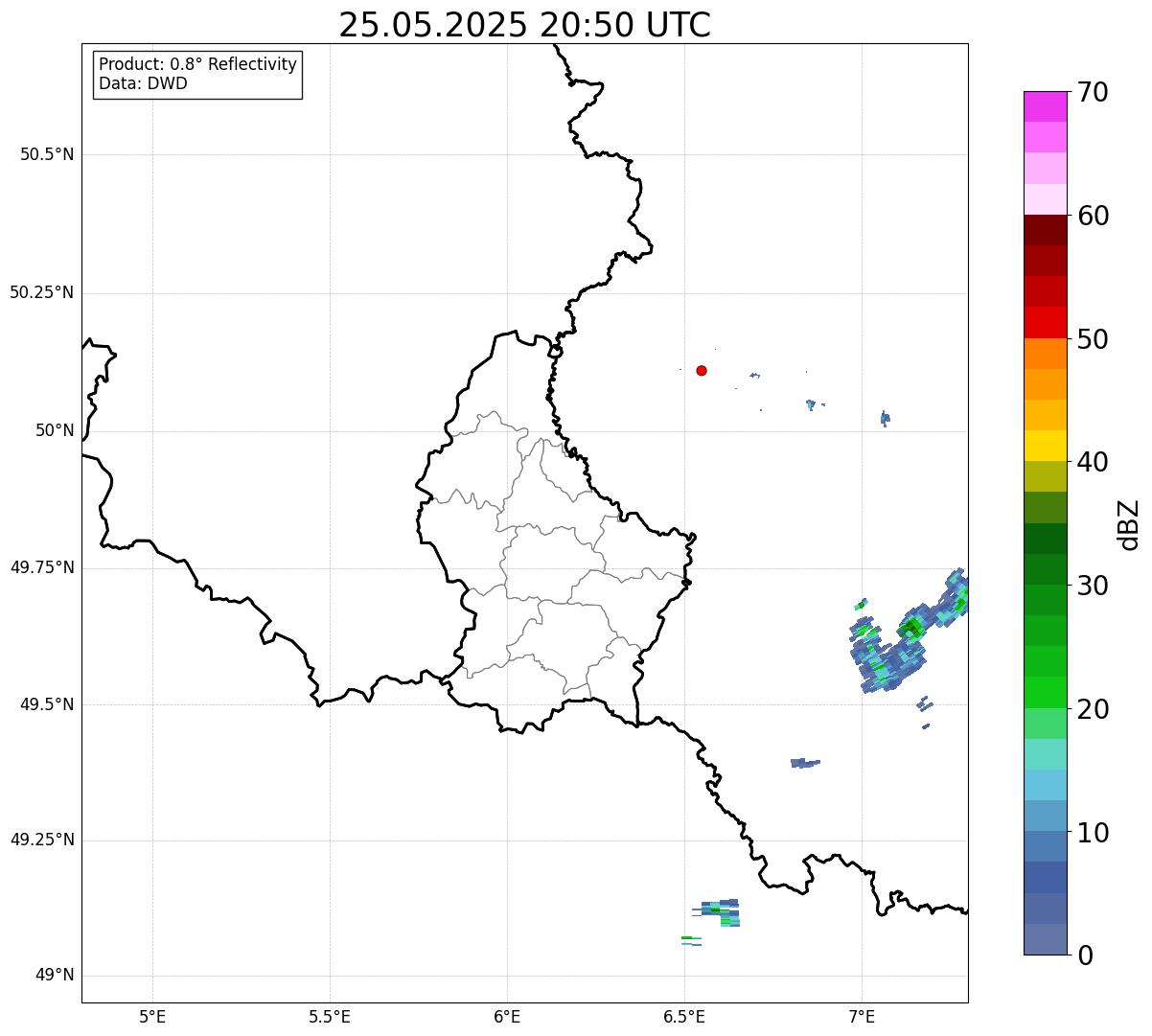This screenshot has height=1036, width=1152.
Task: Click the orange colorbar swatch below 50
Action: tap(1046, 354)
